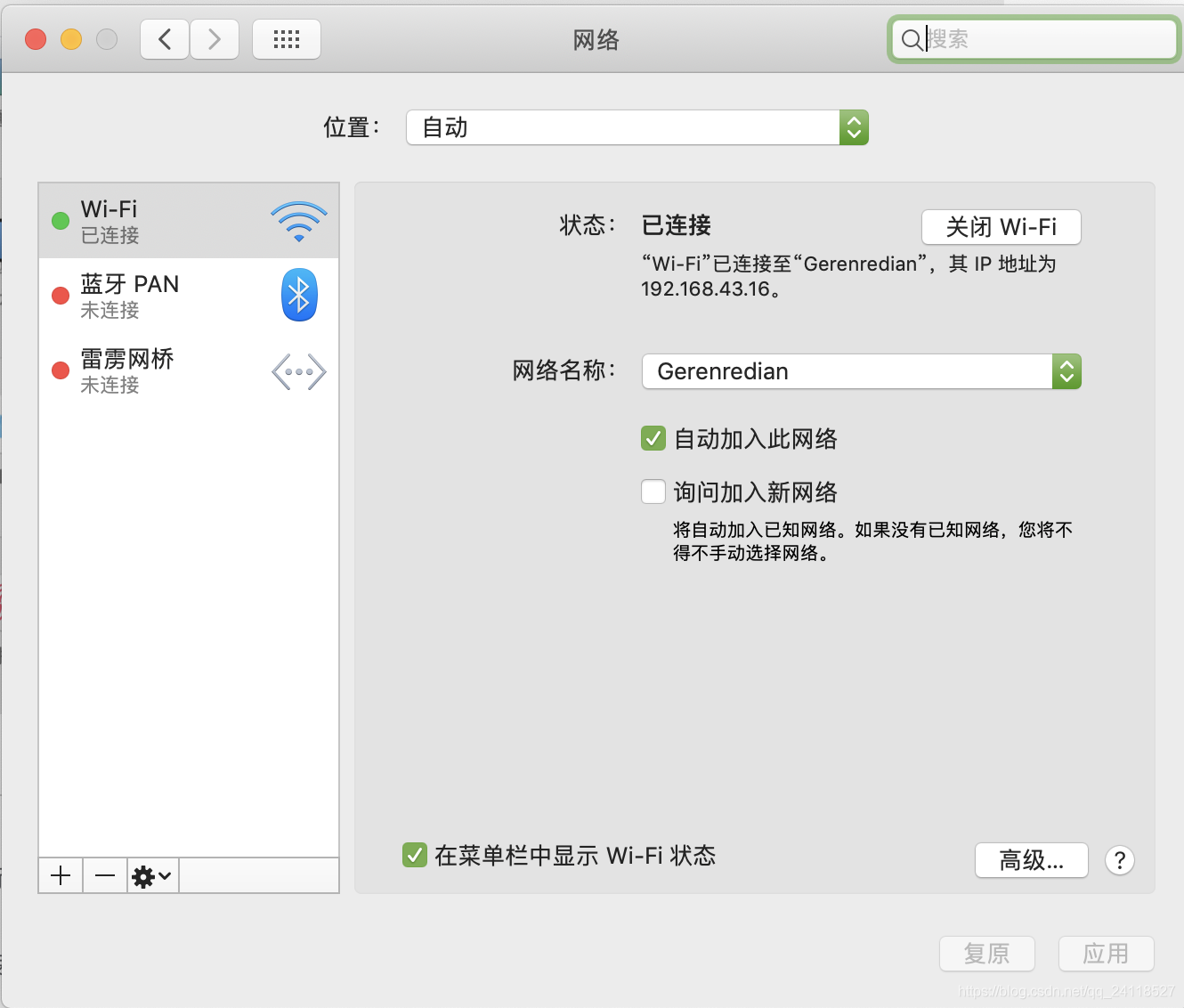
Task: Open 高级… advanced settings
Action: pyautogui.click(x=1032, y=860)
